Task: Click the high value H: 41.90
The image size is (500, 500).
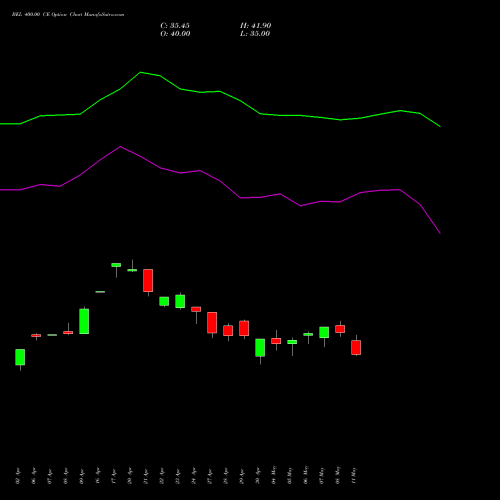Action: click(256, 26)
